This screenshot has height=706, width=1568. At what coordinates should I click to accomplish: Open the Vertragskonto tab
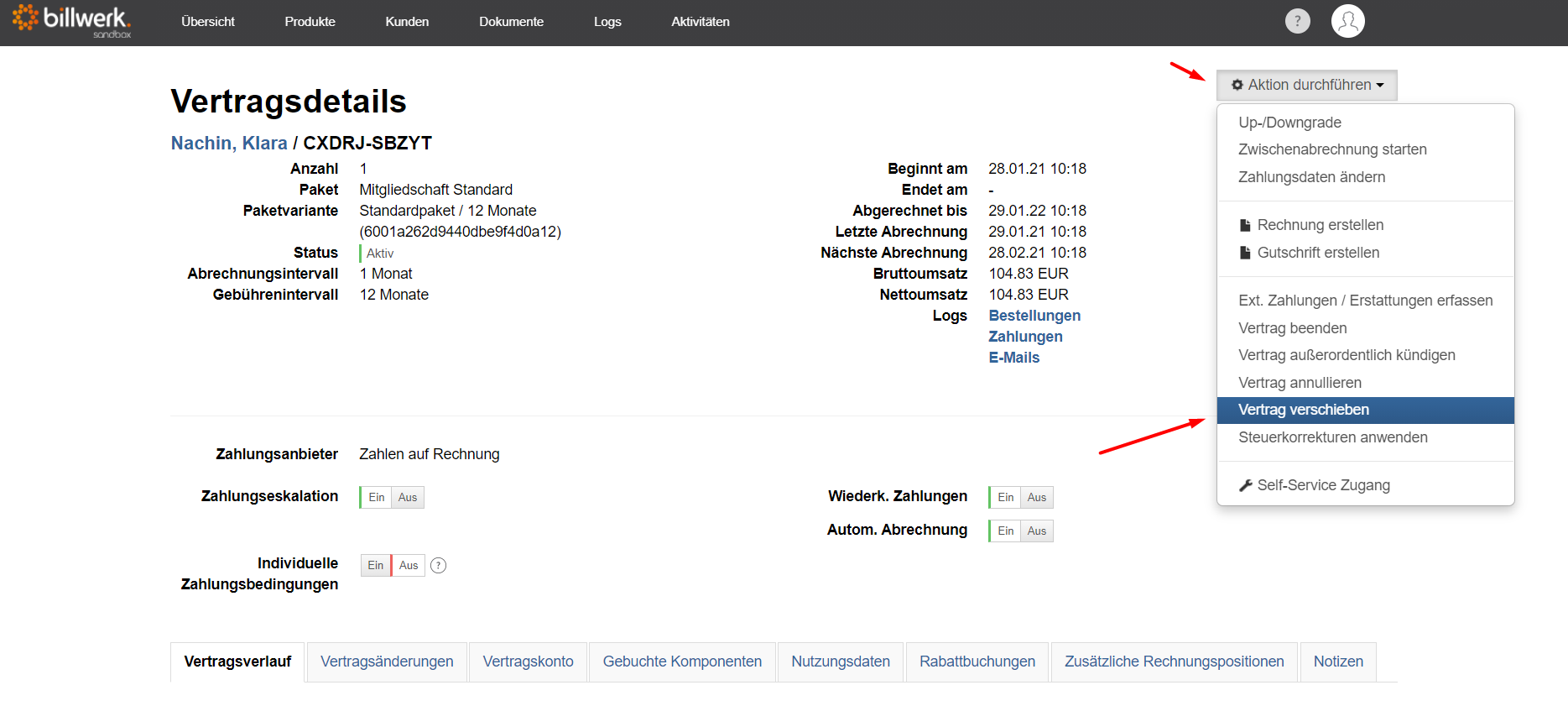pyautogui.click(x=529, y=662)
